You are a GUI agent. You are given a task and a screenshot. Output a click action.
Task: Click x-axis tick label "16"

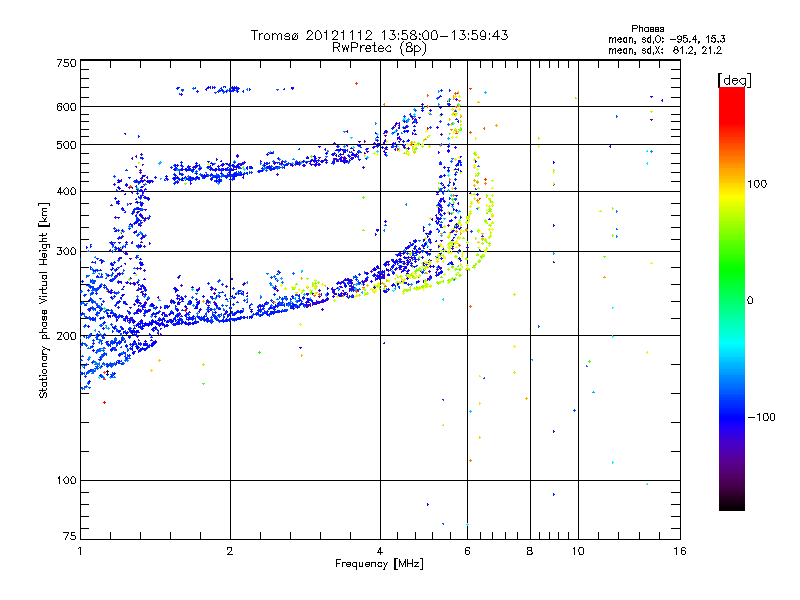click(680, 551)
